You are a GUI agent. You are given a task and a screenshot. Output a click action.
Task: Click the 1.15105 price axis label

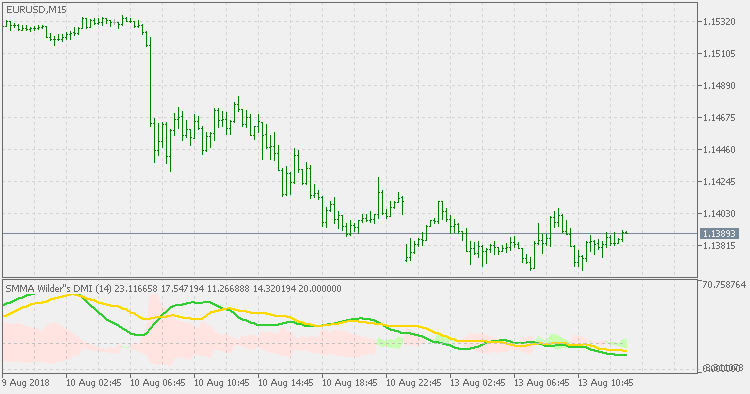(719, 54)
